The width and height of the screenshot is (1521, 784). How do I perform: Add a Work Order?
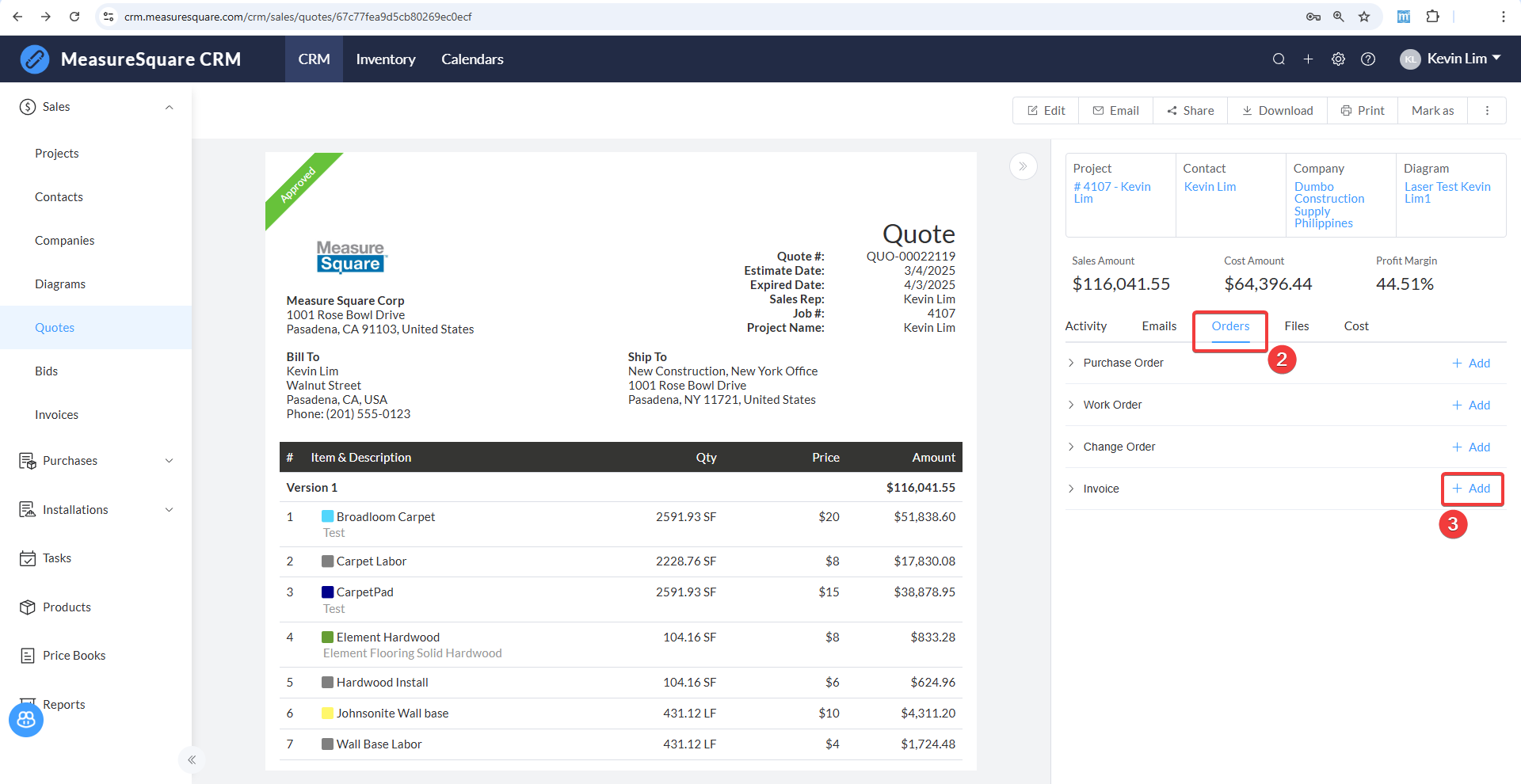click(1471, 405)
